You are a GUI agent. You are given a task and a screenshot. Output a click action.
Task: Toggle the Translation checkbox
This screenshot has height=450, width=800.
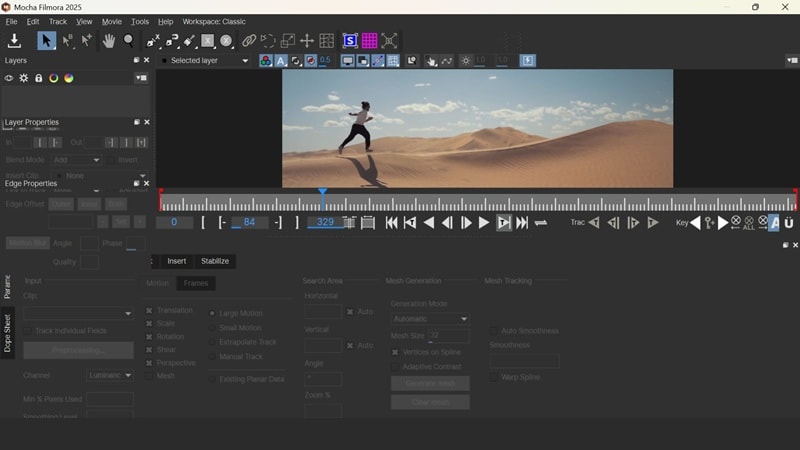[149, 310]
